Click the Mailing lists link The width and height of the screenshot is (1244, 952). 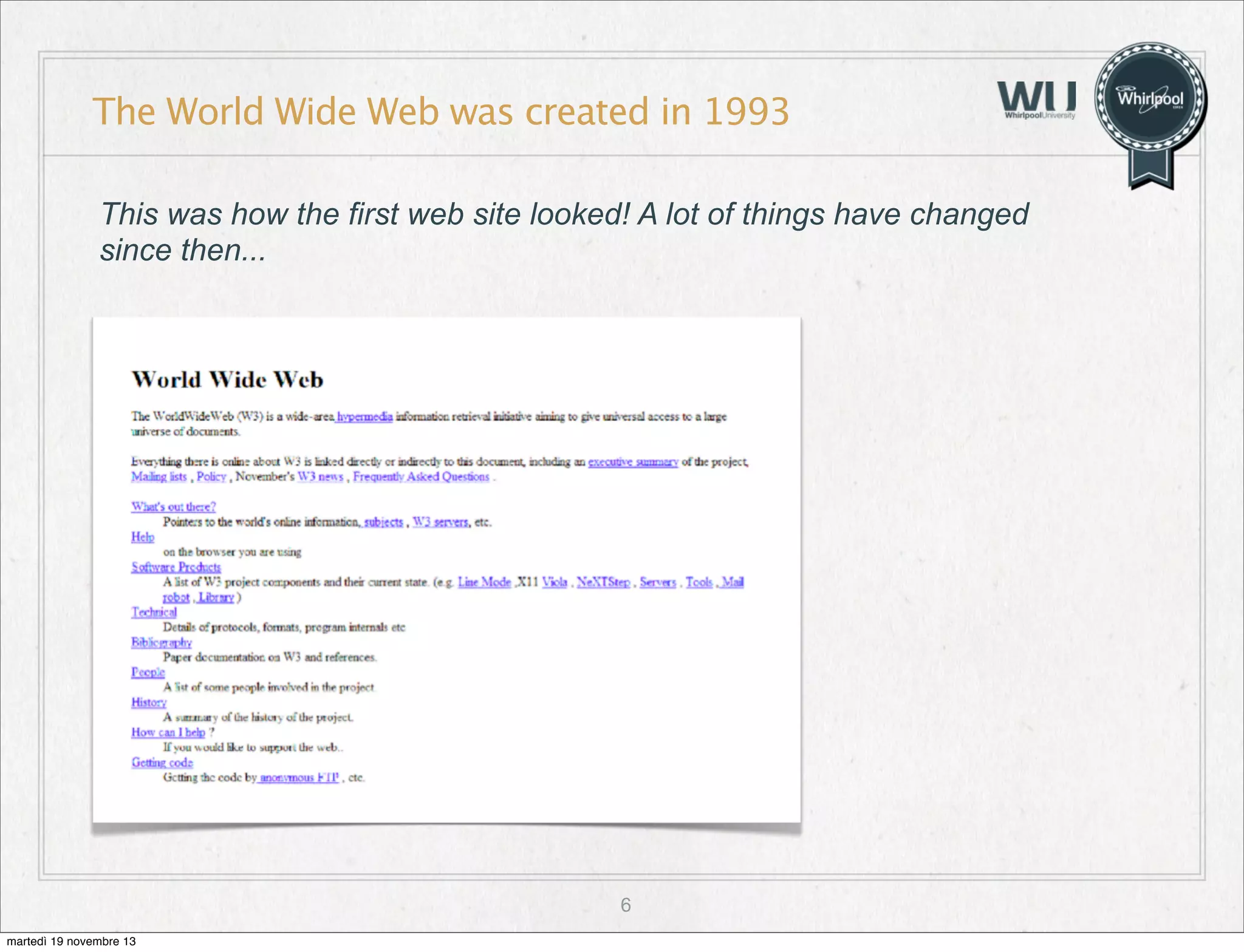pos(159,477)
